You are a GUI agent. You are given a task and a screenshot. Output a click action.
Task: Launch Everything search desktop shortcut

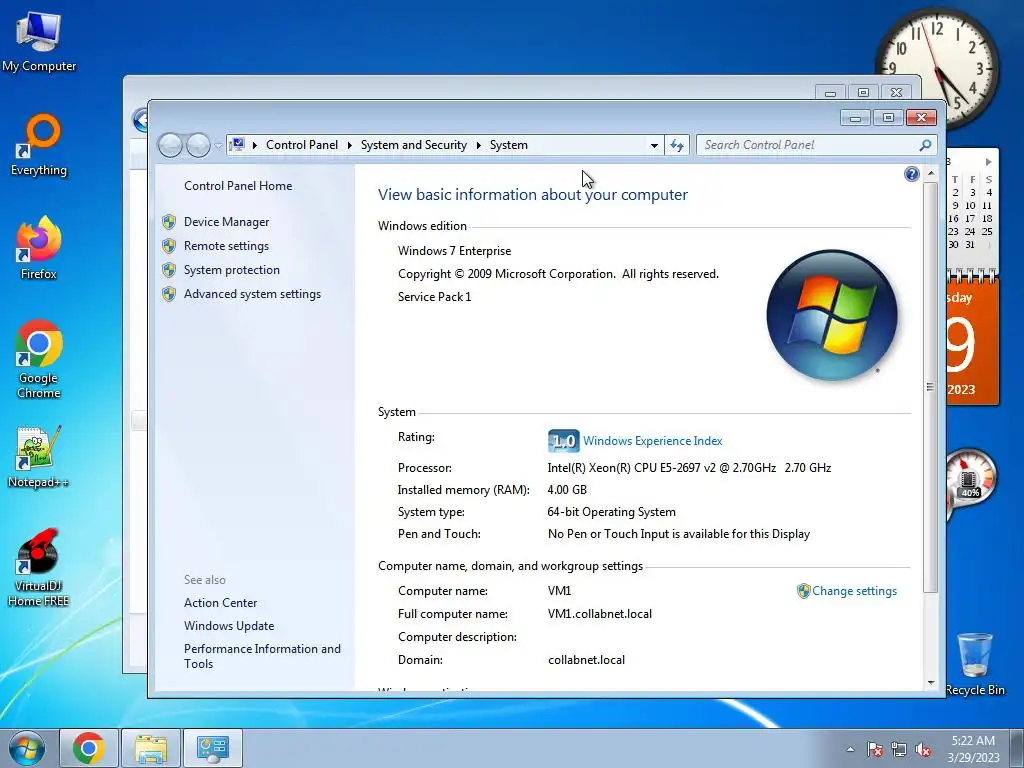point(39,145)
